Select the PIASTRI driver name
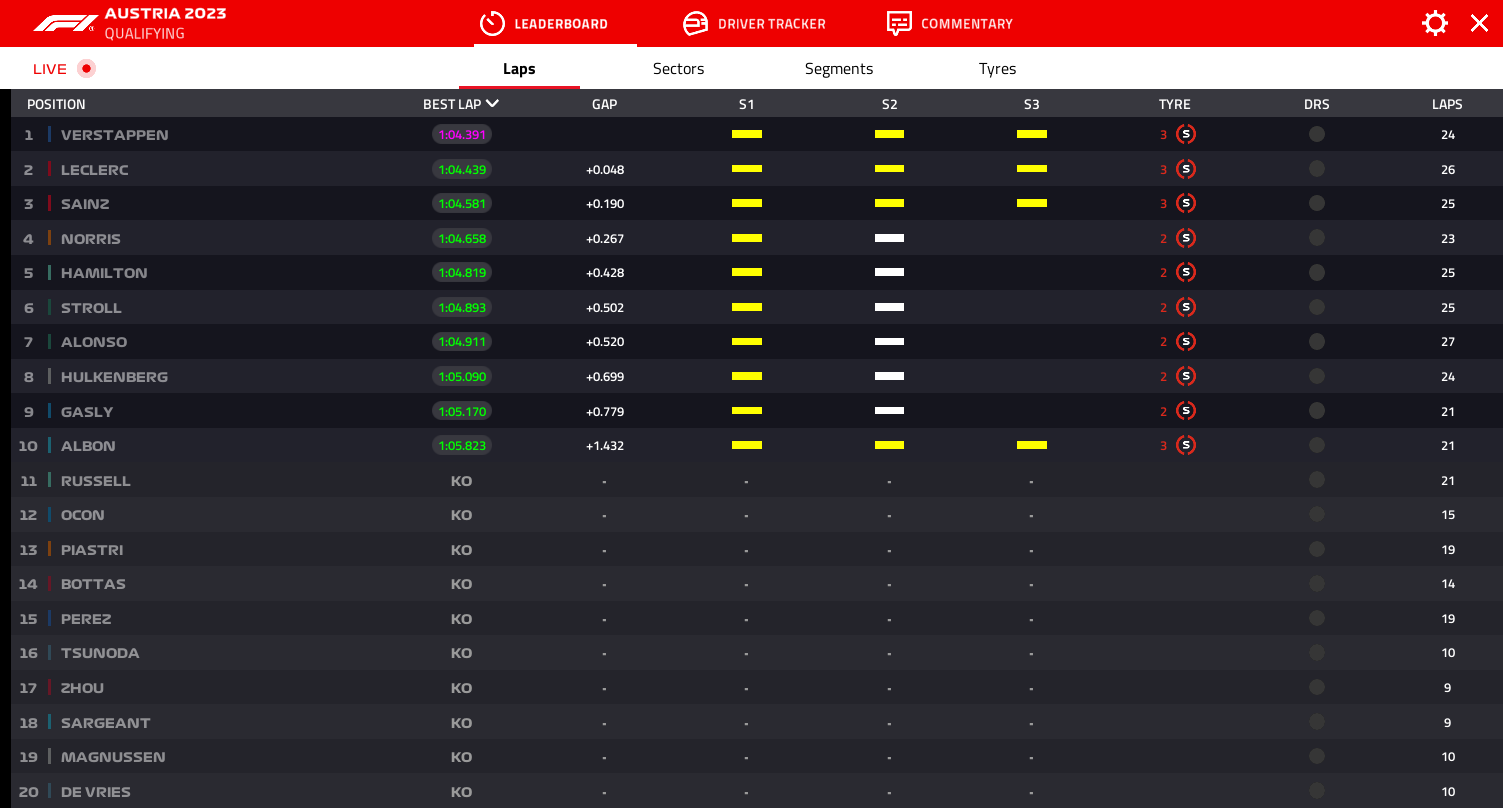Image resolution: width=1503 pixels, height=808 pixels. pos(92,549)
